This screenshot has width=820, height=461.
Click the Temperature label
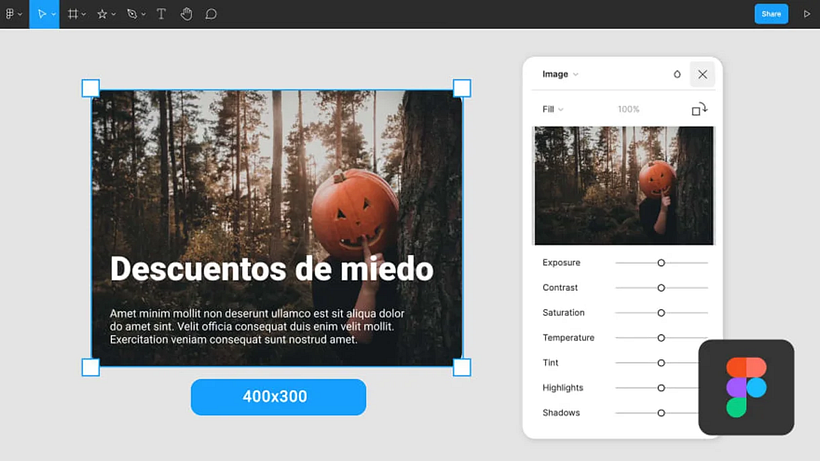coord(568,338)
